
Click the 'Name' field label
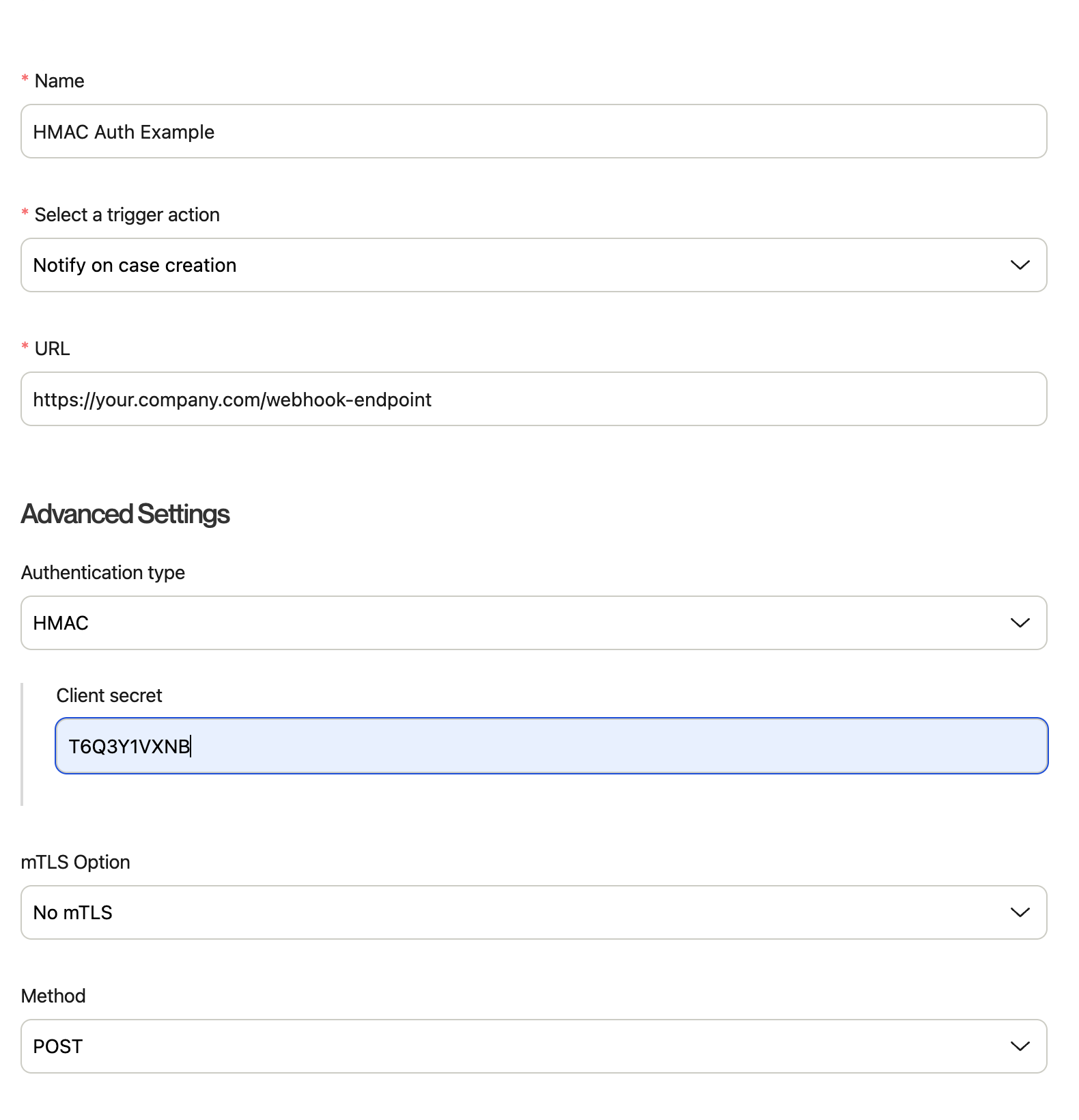click(59, 81)
